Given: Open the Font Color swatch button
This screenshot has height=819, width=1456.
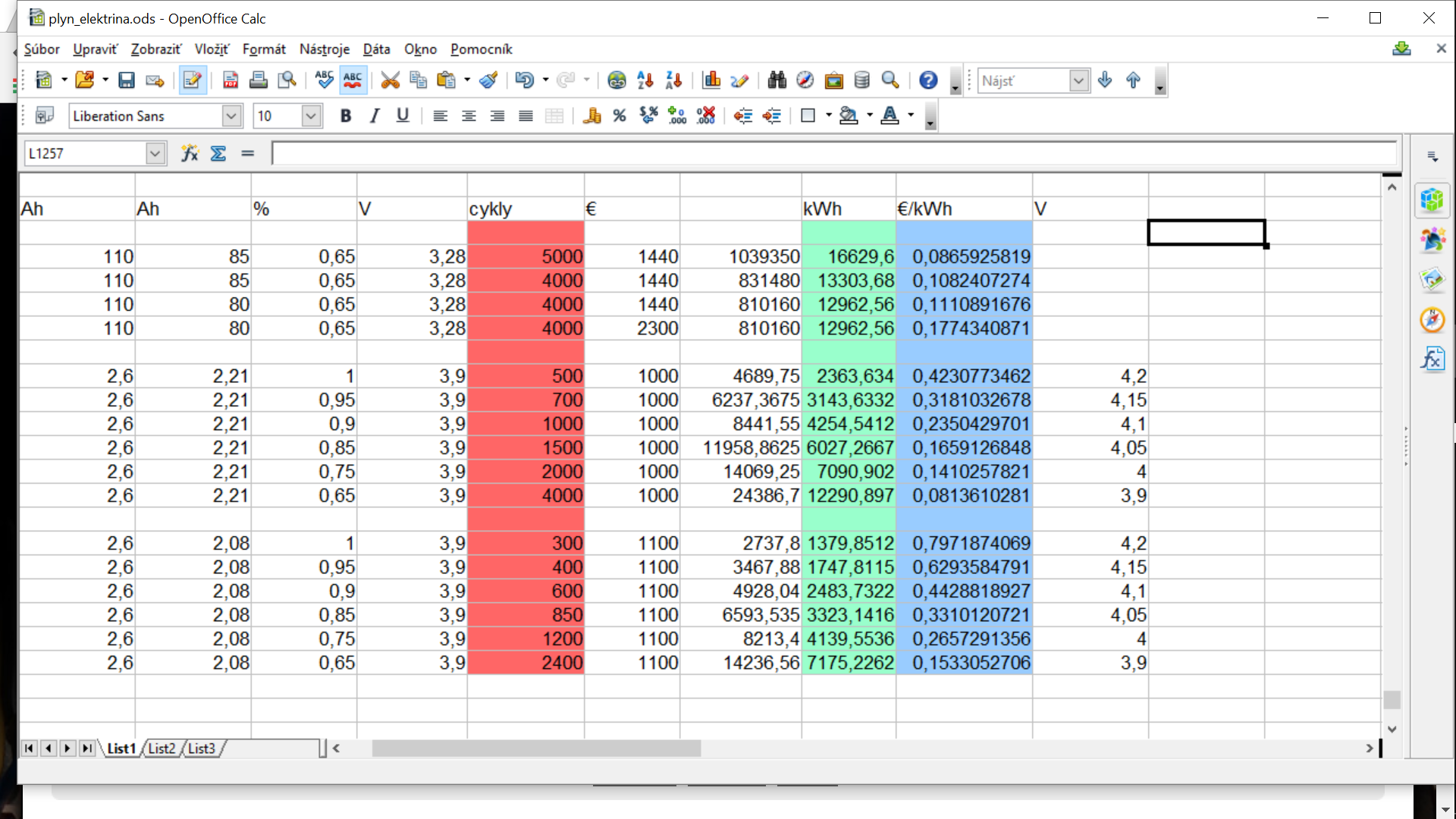Looking at the screenshot, I should click(x=890, y=116).
